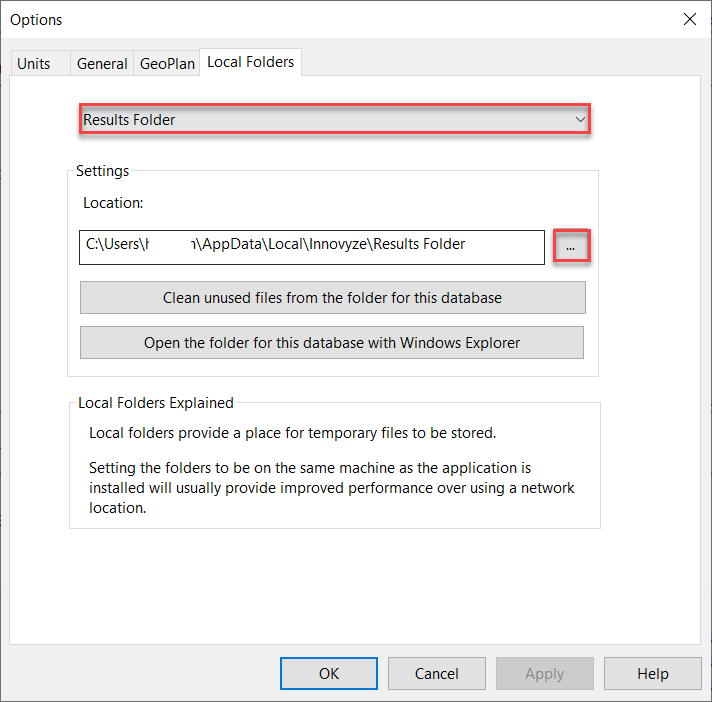
Task: Browse for folder with the ellipsis button
Action: (x=570, y=246)
